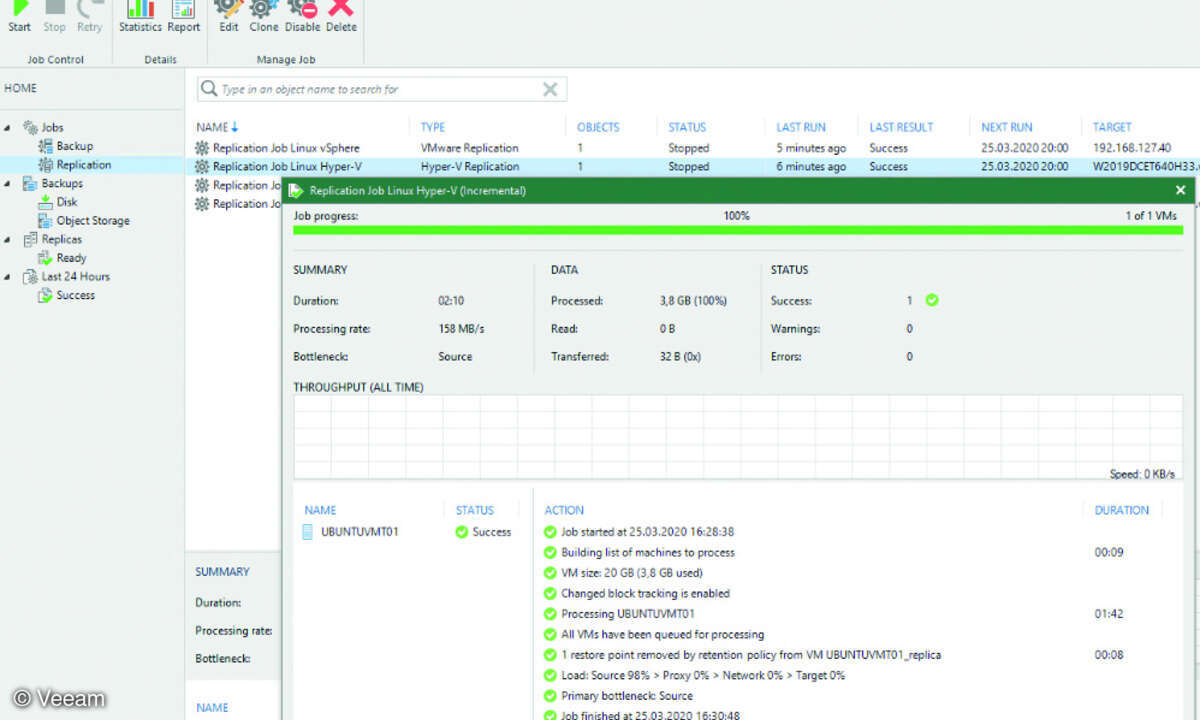Screen dimensions: 1200x720
Task: Select 'Building list of machines to process' entry
Action: pyautogui.click(x=639, y=552)
